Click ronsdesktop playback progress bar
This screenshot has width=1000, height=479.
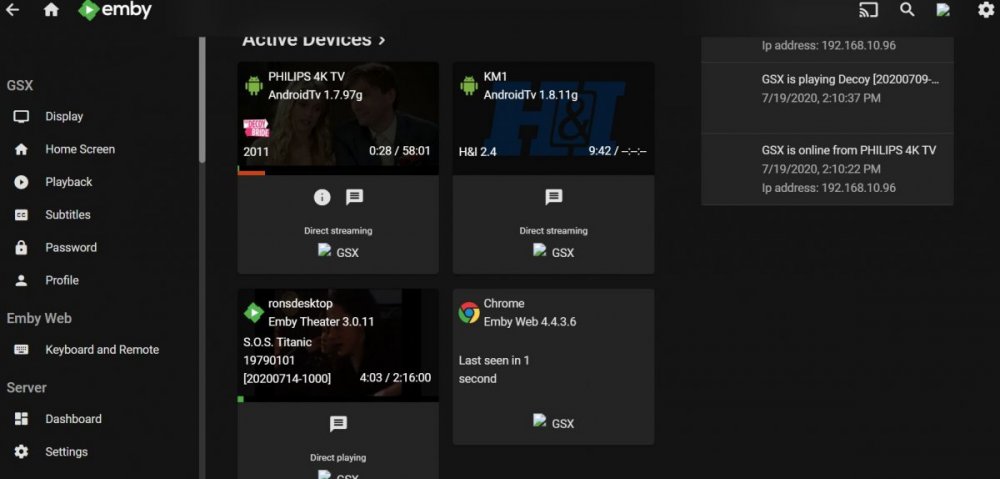pyautogui.click(x=338, y=399)
